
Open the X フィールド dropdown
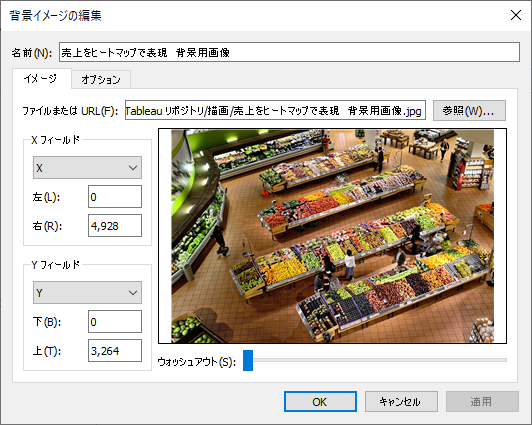pyautogui.click(x=87, y=168)
